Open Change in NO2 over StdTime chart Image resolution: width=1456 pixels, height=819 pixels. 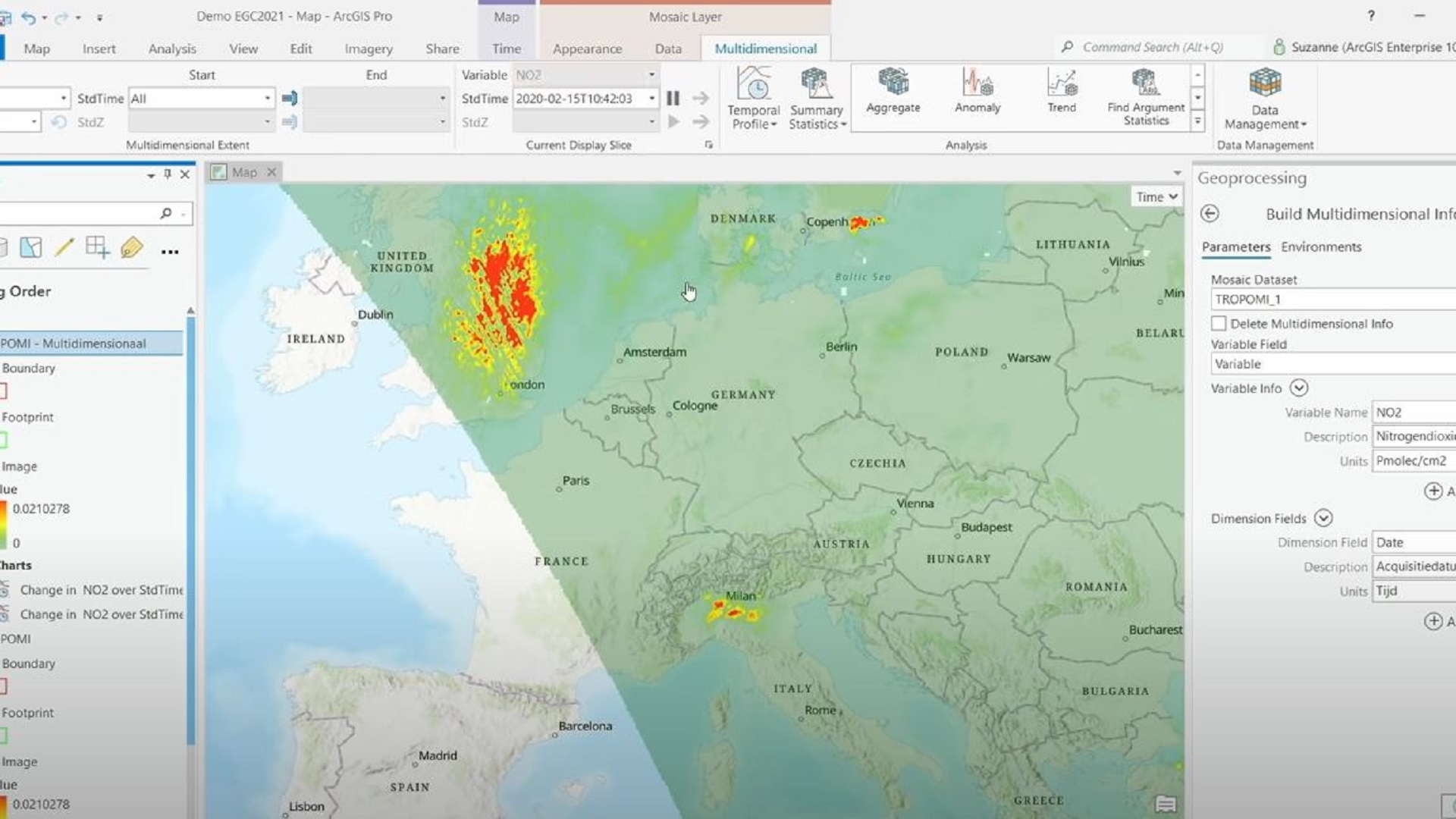click(101, 590)
